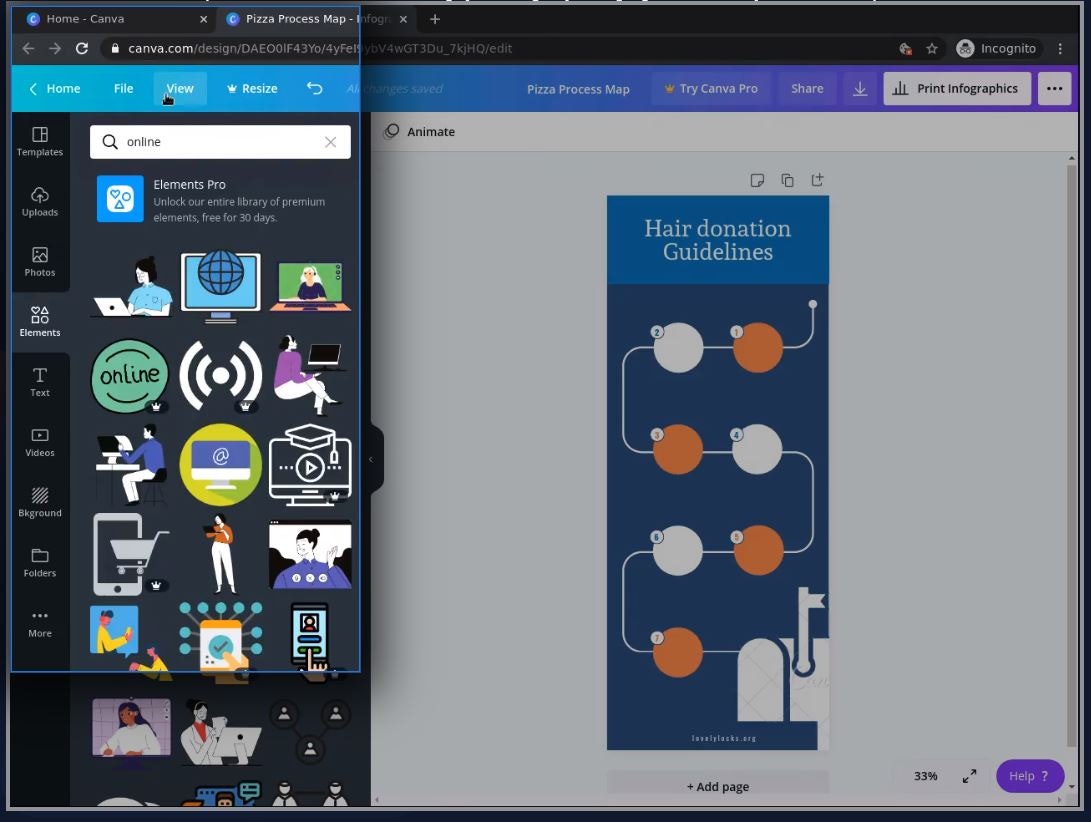1091x822 pixels.
Task: Select the broadcast signal waves element
Action: 221,376
